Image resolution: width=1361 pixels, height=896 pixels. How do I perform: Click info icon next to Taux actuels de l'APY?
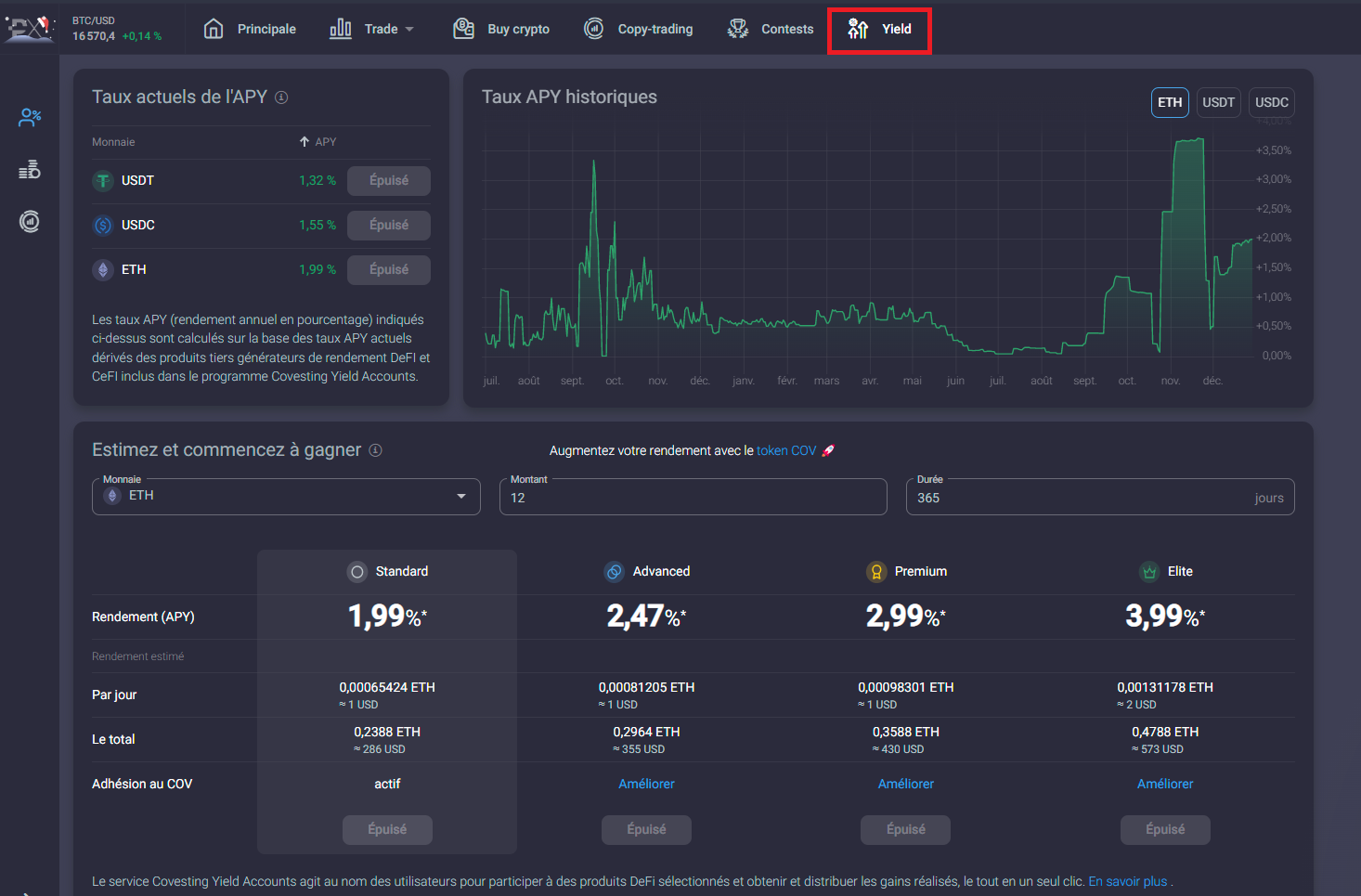[x=281, y=97]
